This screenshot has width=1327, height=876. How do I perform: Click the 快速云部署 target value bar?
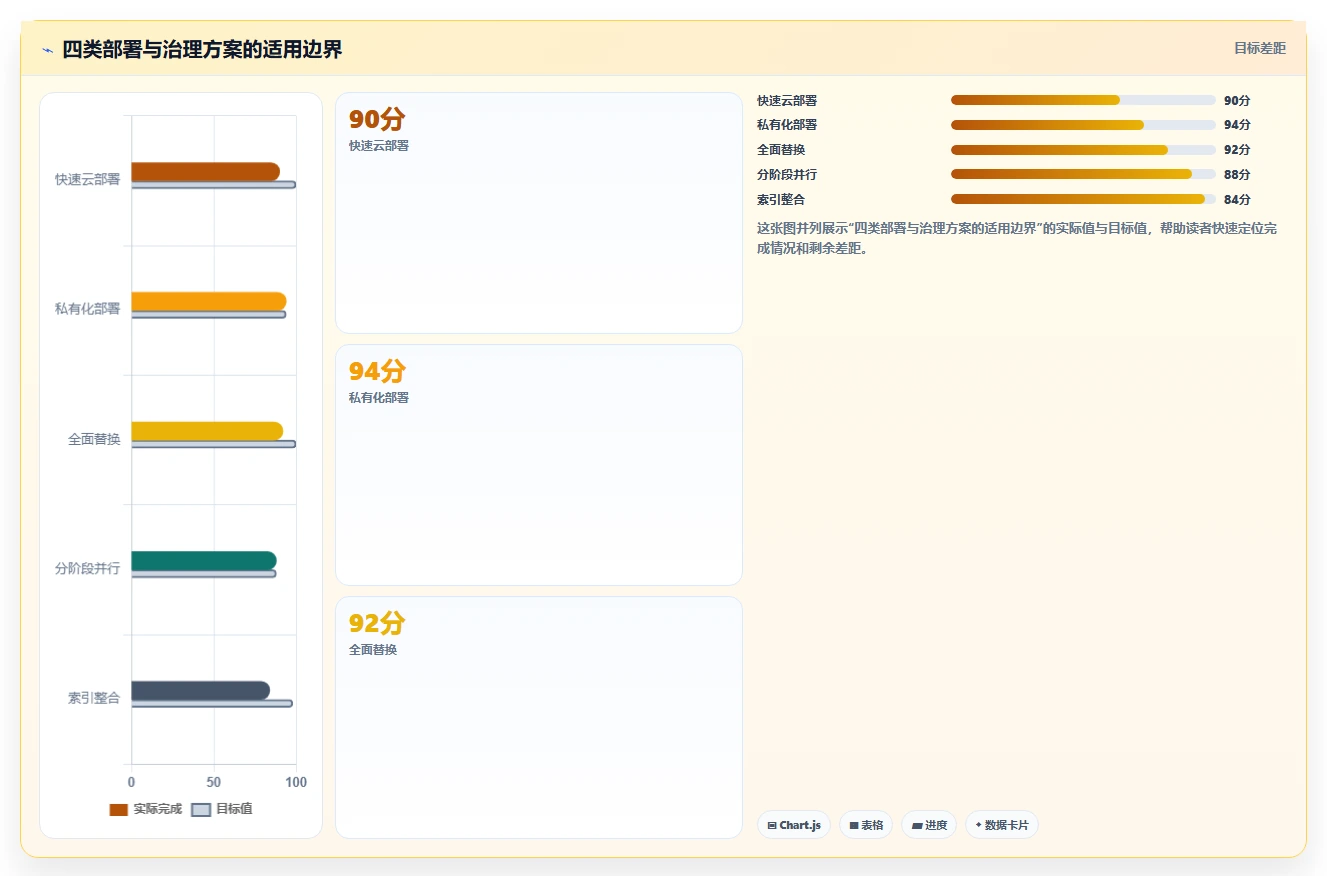tap(213, 185)
